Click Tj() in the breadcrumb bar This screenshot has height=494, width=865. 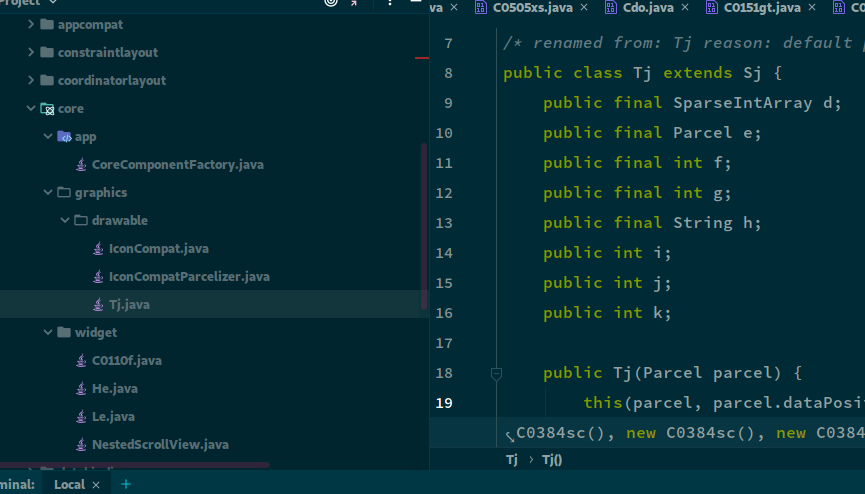pos(552,460)
